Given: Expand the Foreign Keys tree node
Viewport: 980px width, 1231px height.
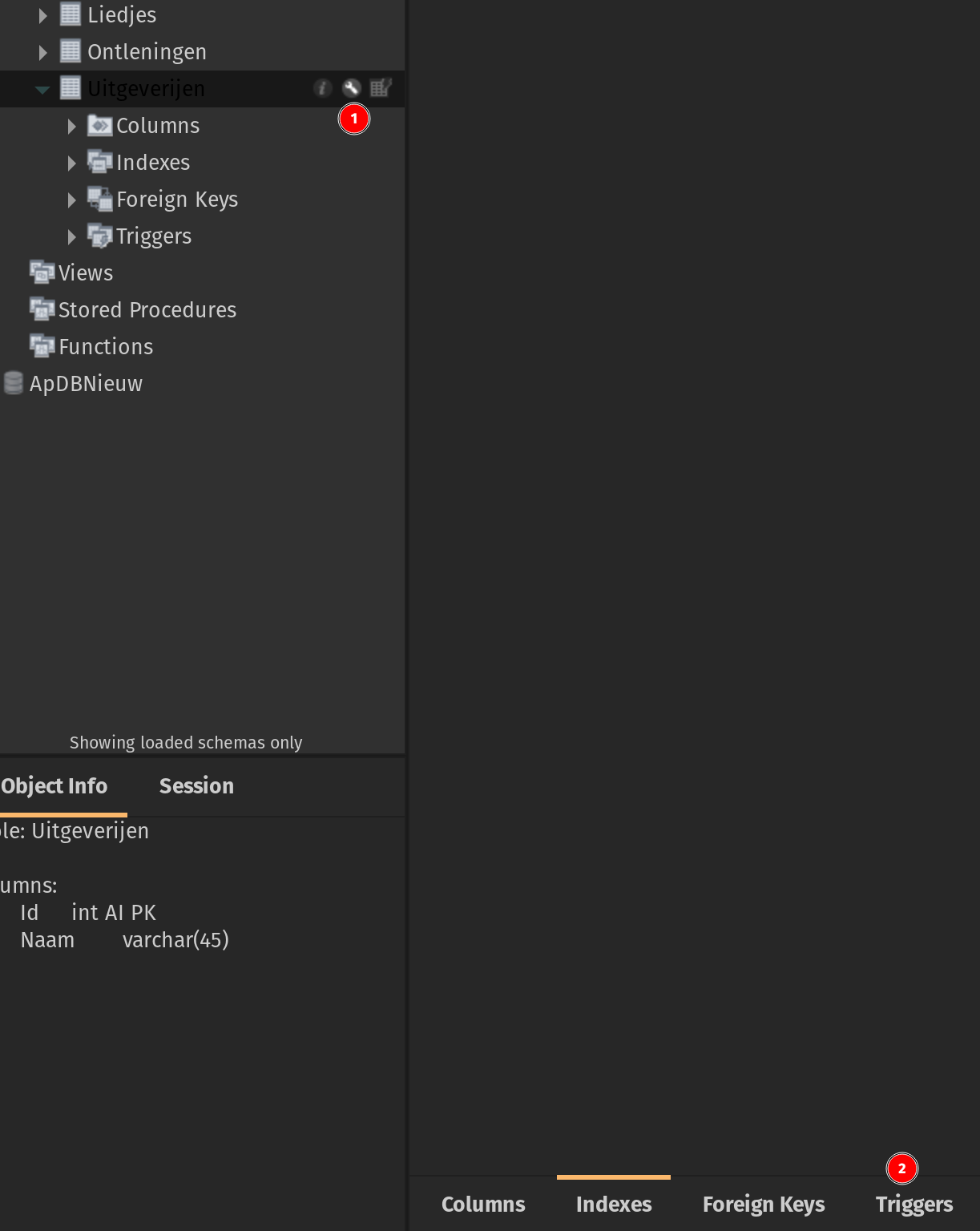Looking at the screenshot, I should (x=72, y=200).
